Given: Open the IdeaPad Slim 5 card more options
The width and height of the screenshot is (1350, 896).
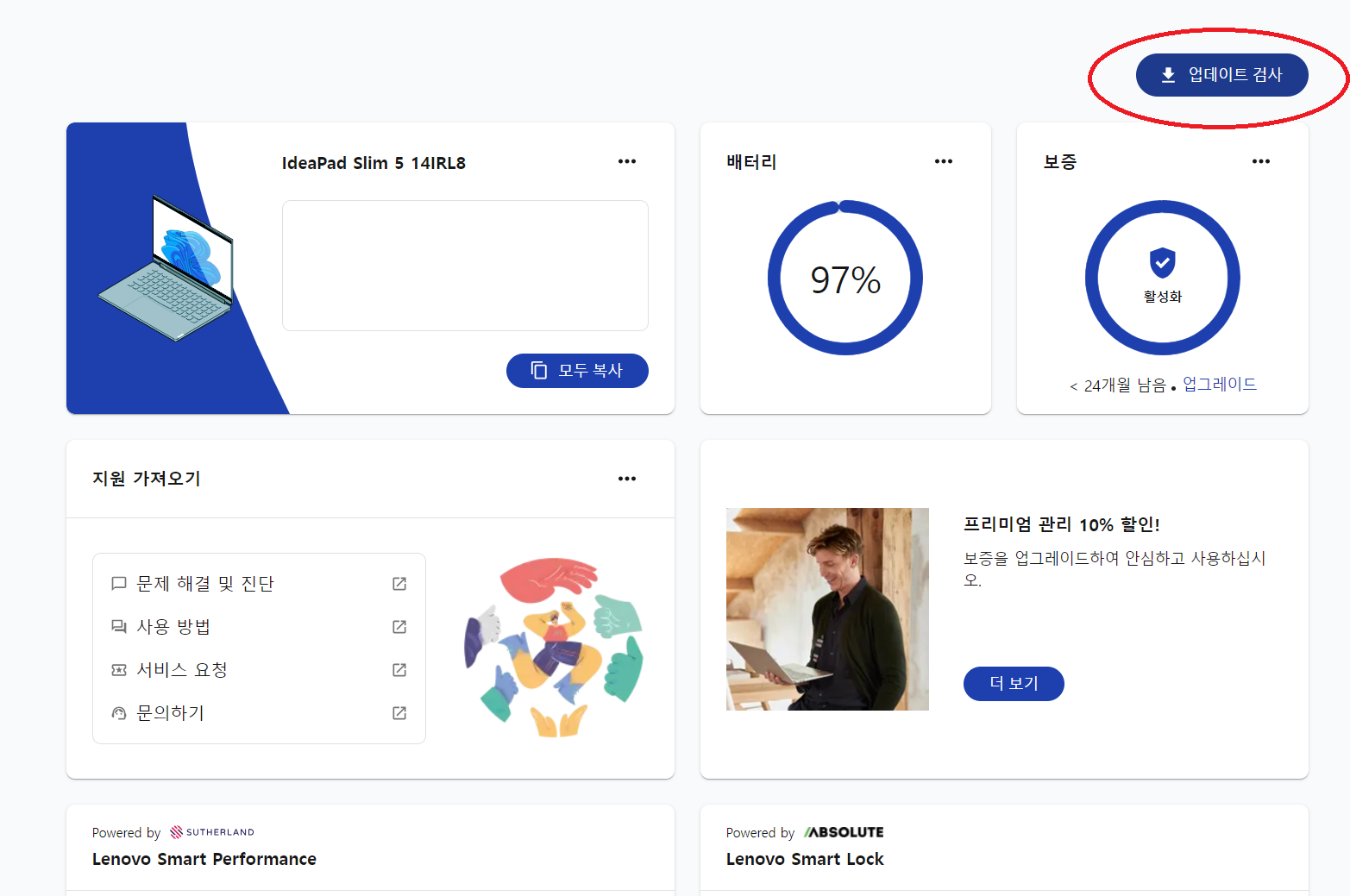Looking at the screenshot, I should coord(627,161).
